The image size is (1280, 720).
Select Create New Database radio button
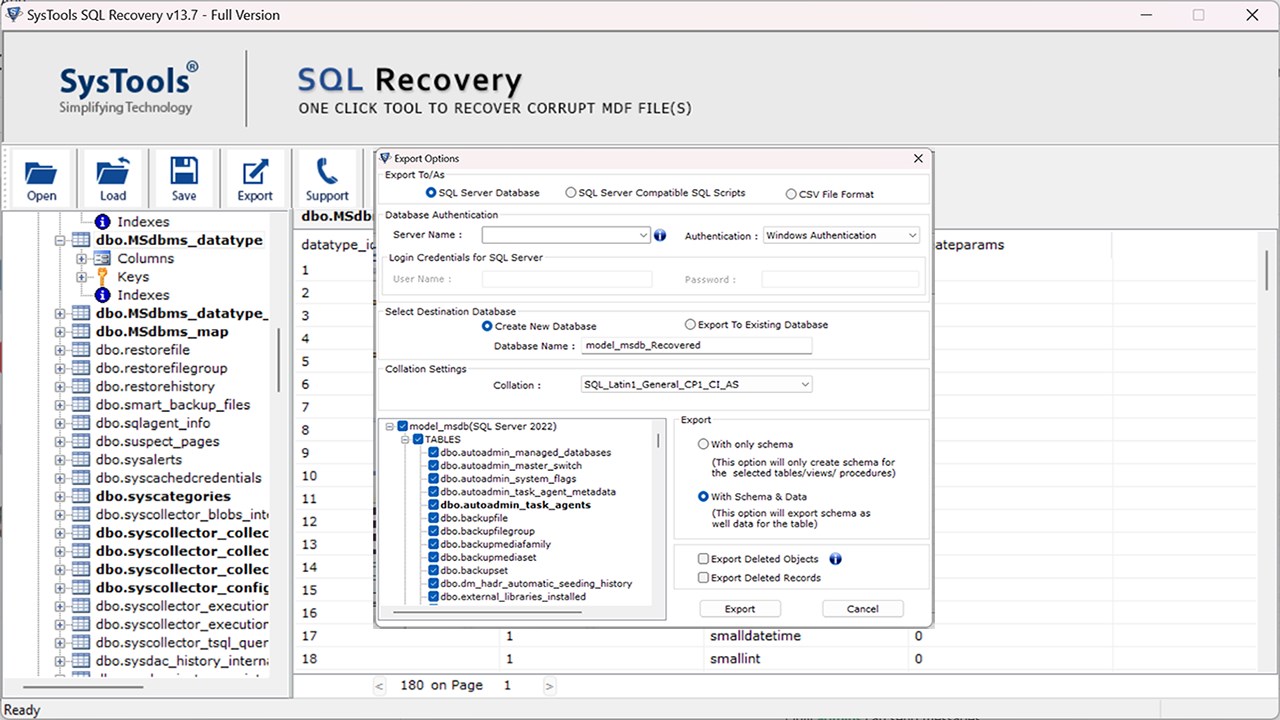point(487,326)
